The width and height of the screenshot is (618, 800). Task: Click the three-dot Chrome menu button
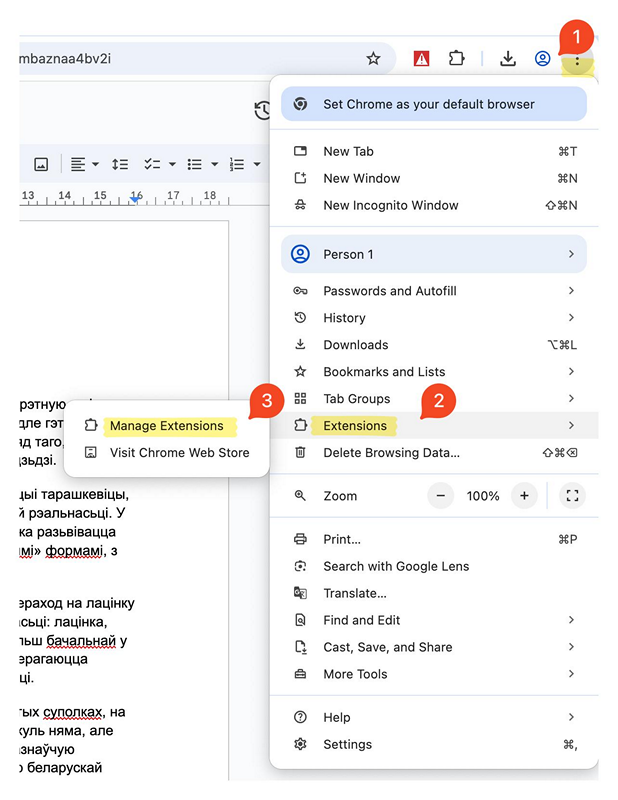click(x=577, y=60)
